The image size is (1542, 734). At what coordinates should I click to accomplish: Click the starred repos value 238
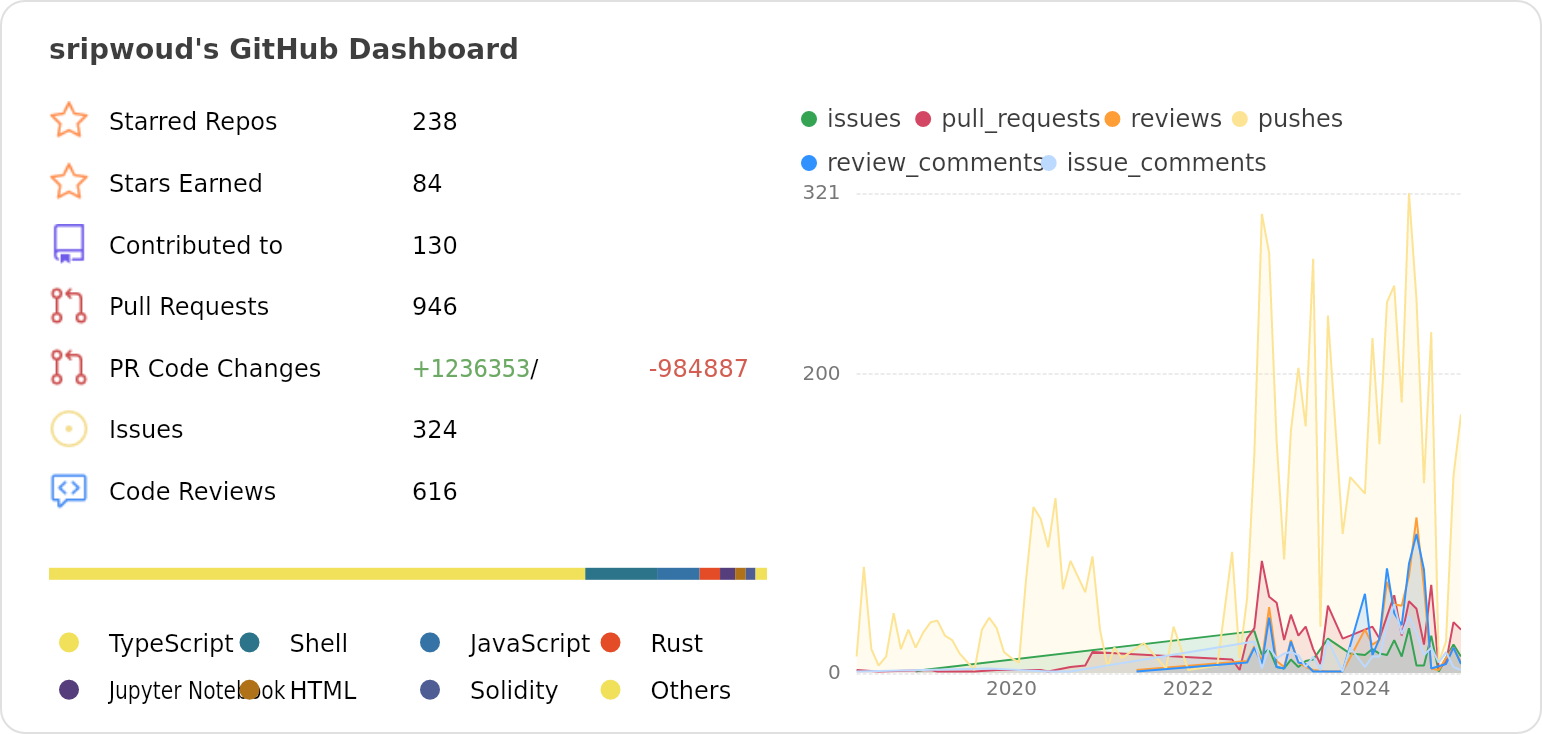(x=435, y=122)
